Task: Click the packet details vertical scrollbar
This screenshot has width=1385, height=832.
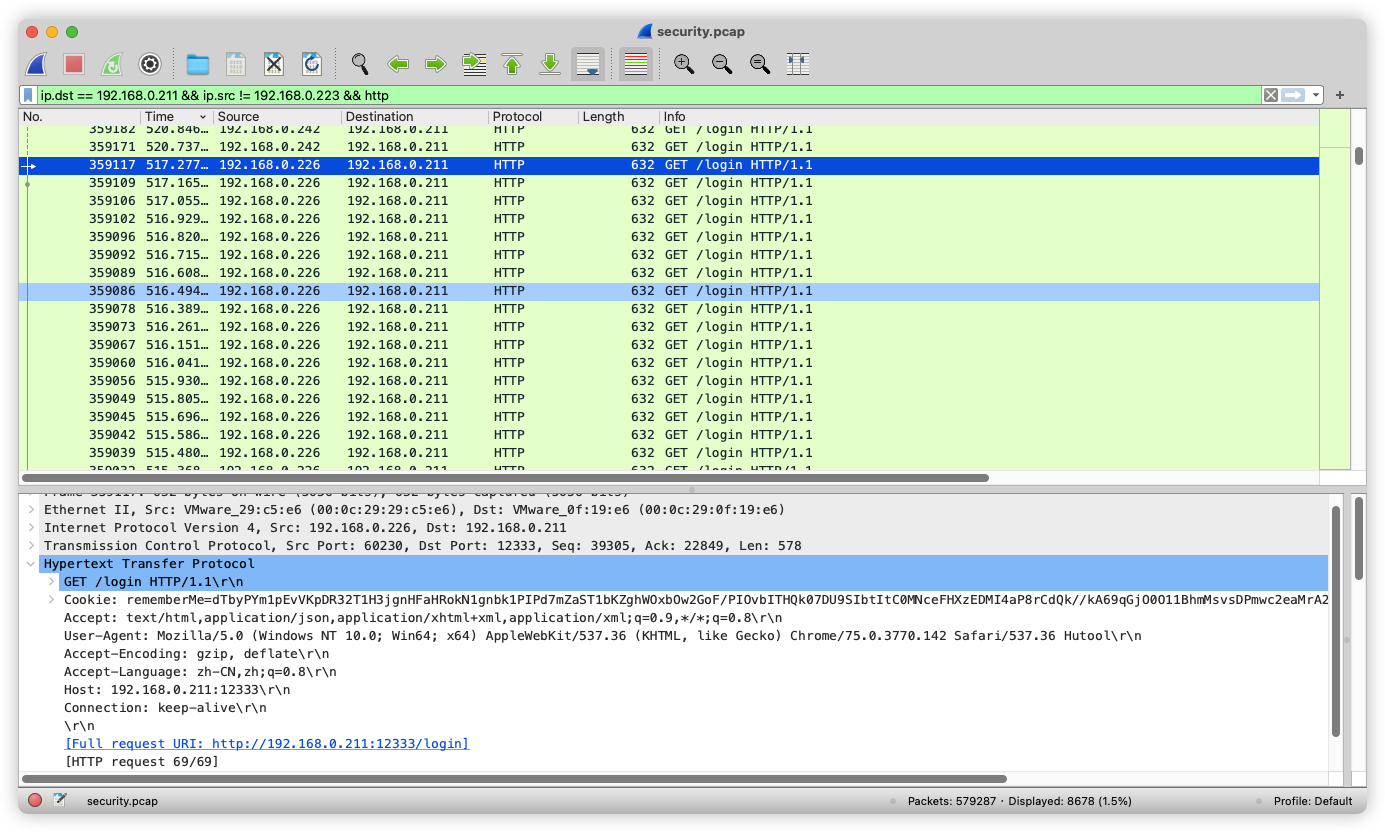Action: click(x=1336, y=622)
